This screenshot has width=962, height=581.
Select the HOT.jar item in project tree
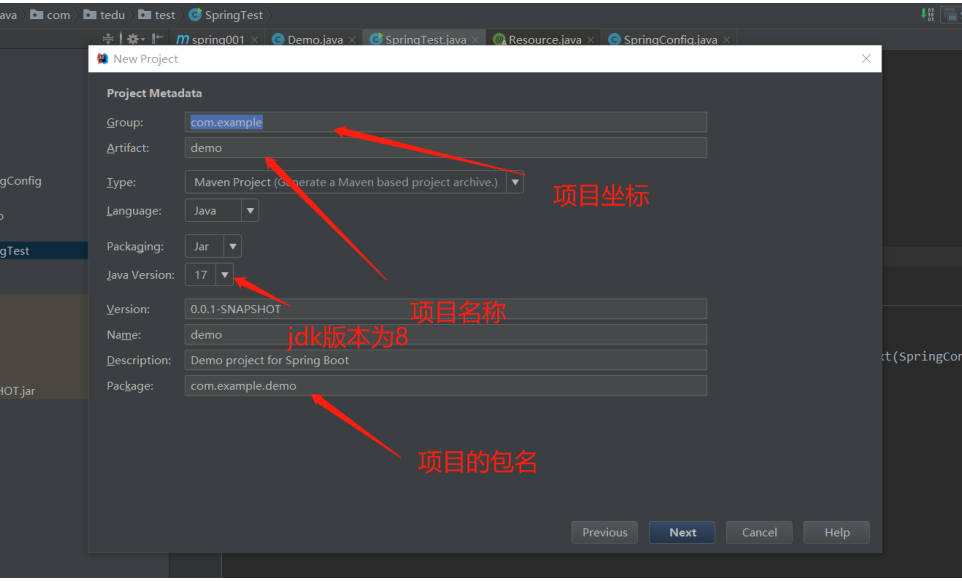point(18,391)
